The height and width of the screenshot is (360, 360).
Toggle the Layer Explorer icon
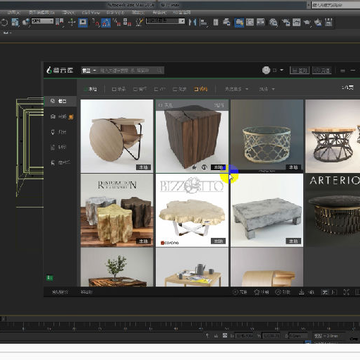tap(227, 22)
